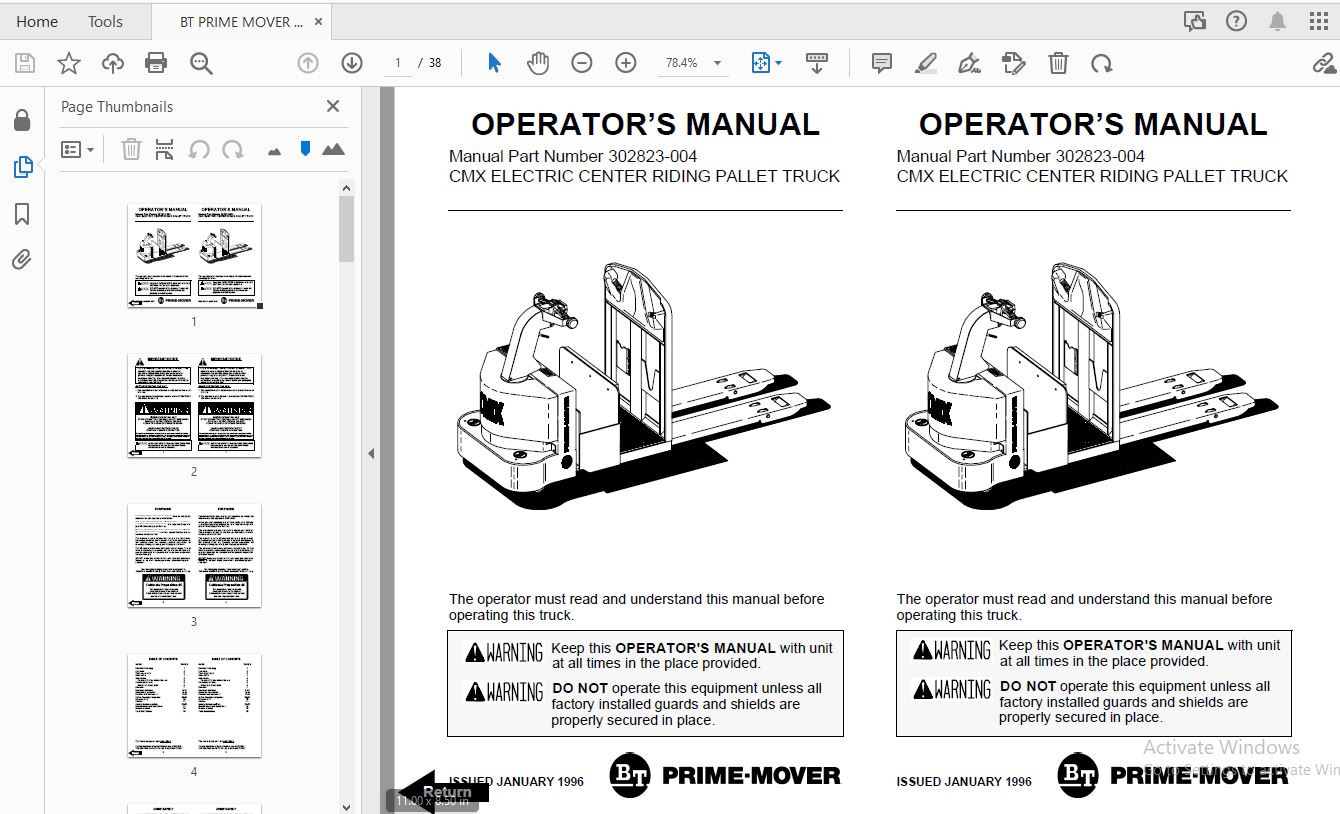The image size is (1340, 814).
Task: Edit the current page number field
Action: (398, 63)
